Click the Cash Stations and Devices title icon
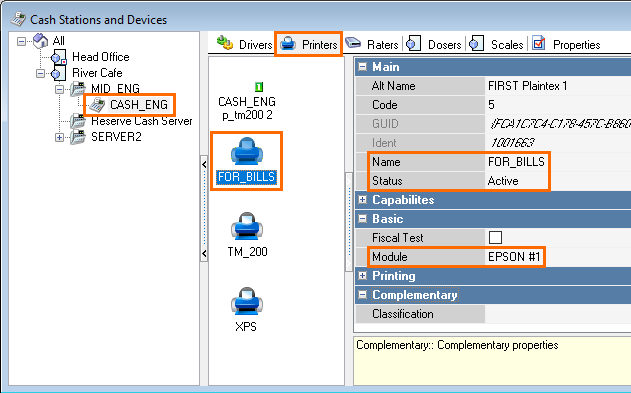 coord(19,19)
